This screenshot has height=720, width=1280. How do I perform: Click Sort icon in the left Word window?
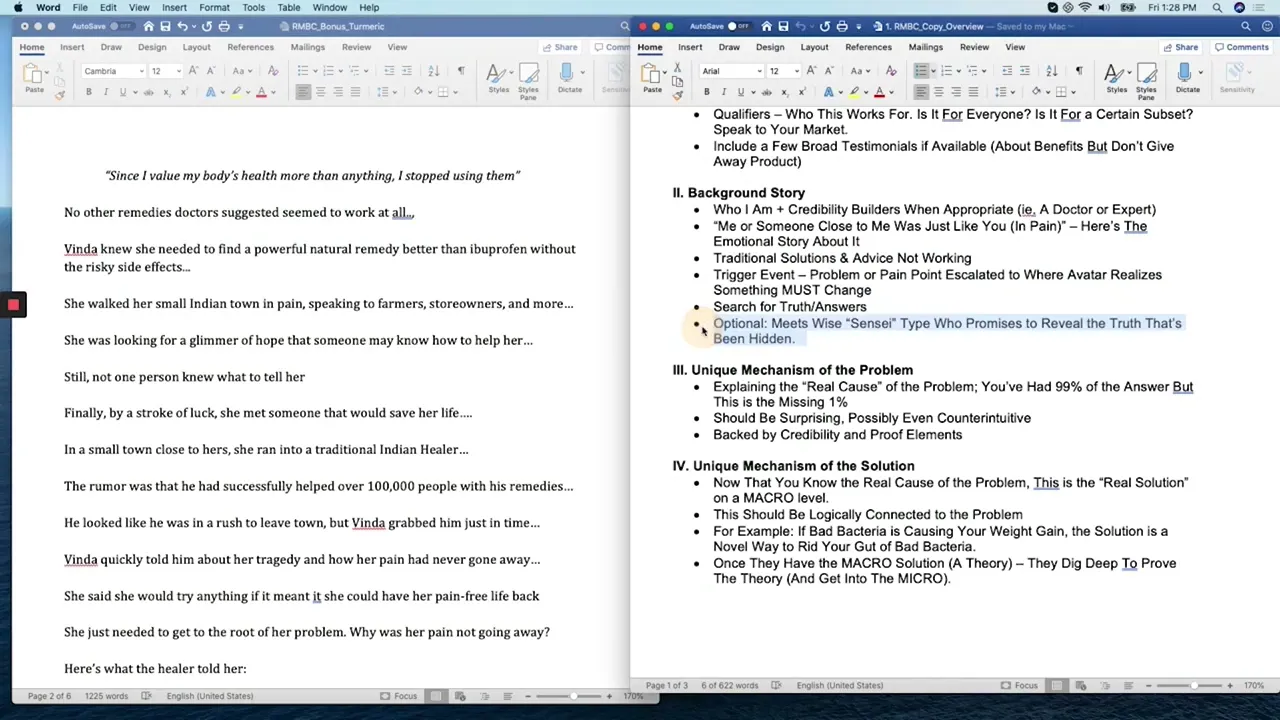click(433, 71)
